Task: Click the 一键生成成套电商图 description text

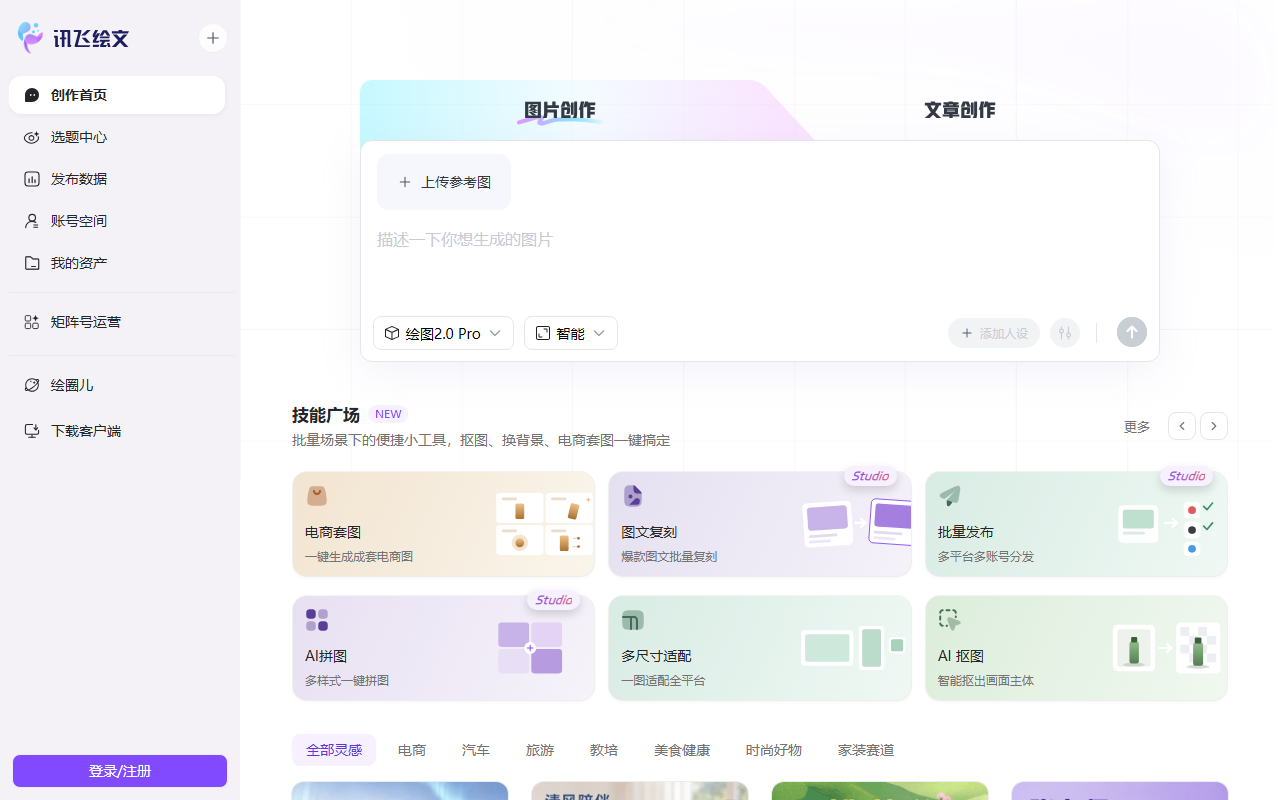Action: (359, 557)
